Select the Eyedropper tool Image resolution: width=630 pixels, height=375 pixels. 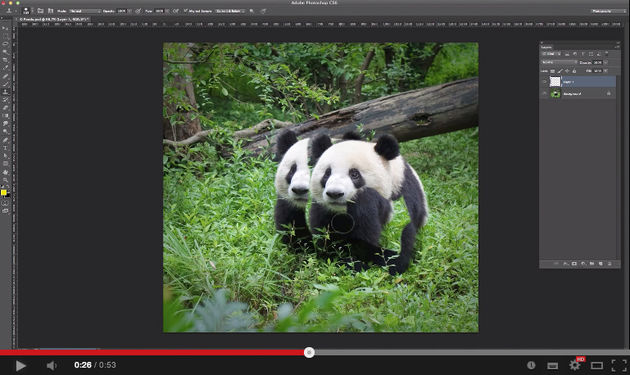click(5, 68)
